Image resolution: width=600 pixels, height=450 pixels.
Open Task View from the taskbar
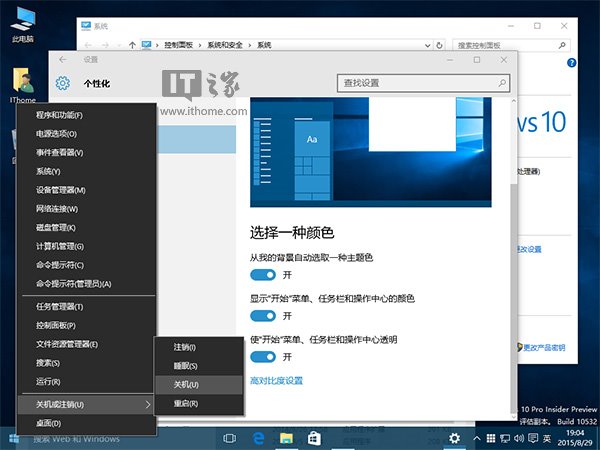(230, 438)
